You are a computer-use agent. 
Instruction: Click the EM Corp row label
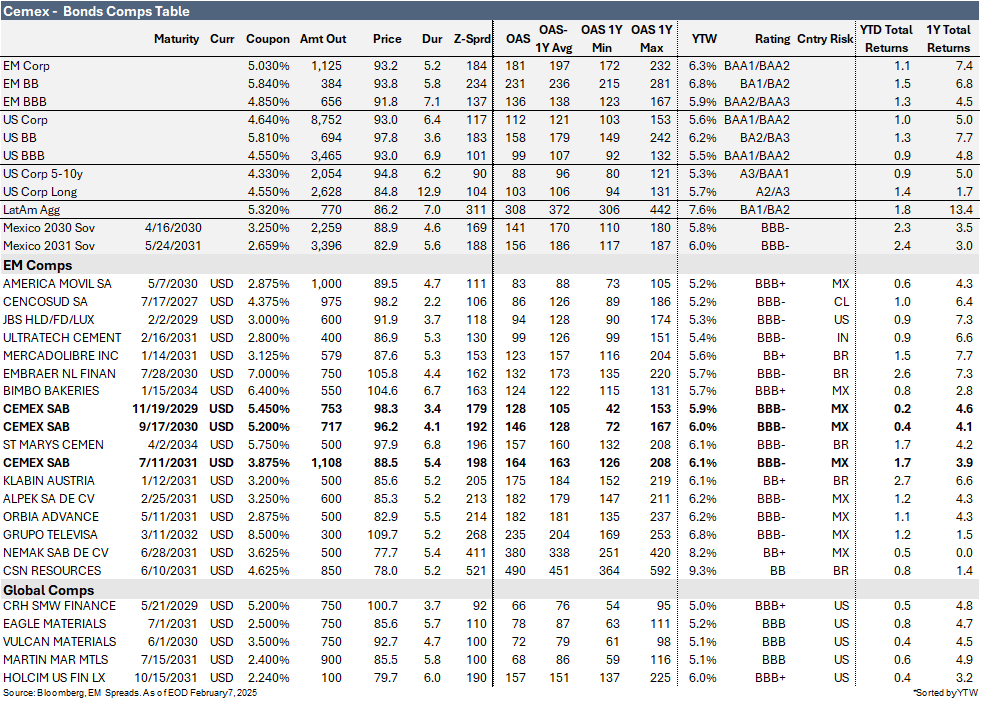point(26,66)
